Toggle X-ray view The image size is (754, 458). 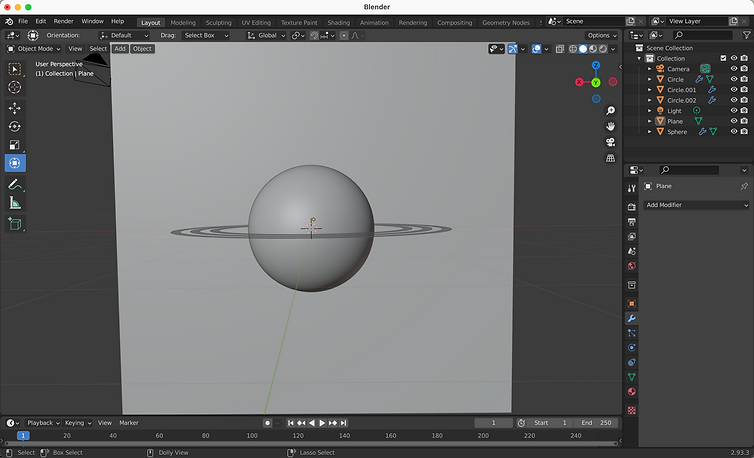click(560, 49)
